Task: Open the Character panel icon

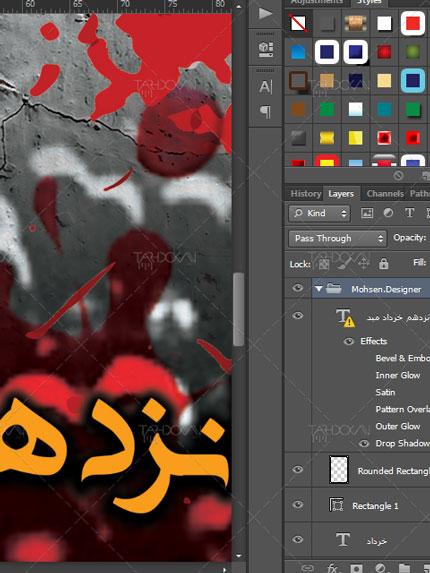Action: pyautogui.click(x=266, y=87)
